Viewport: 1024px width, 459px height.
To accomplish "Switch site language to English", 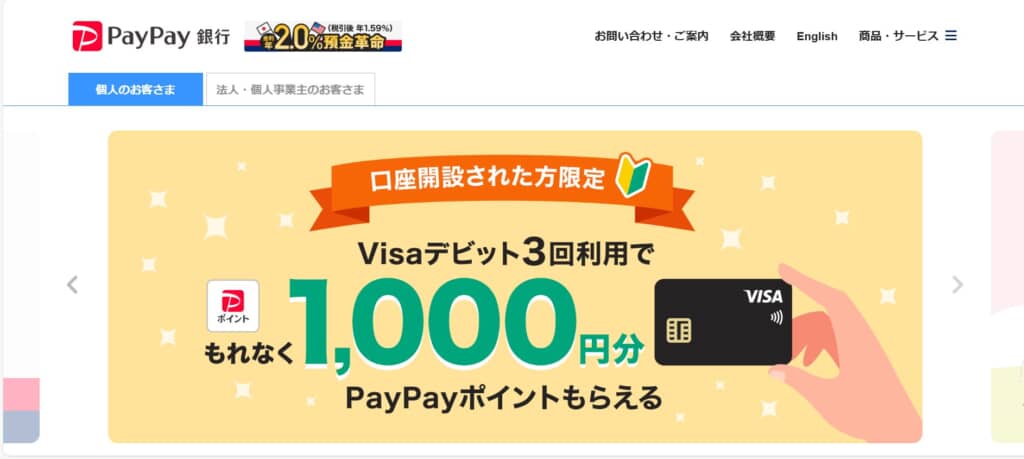I will (x=817, y=36).
